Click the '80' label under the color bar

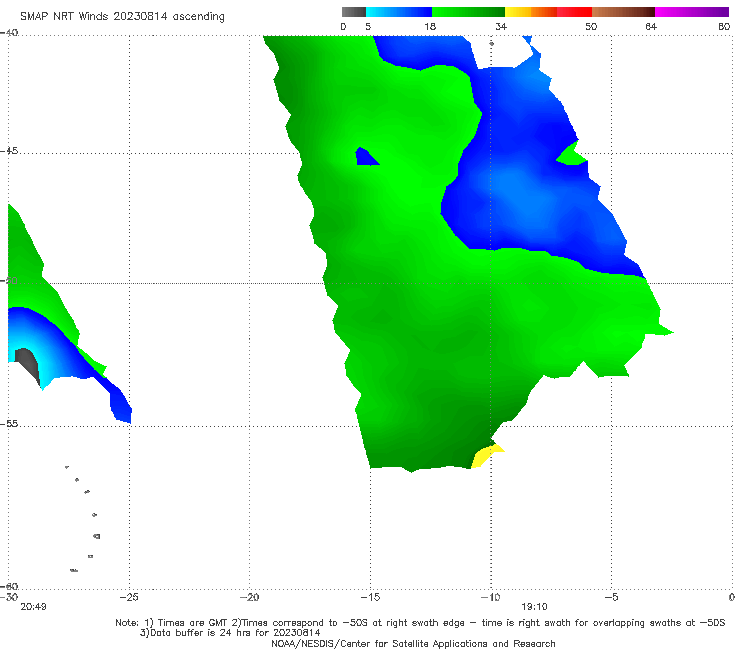pos(724,26)
